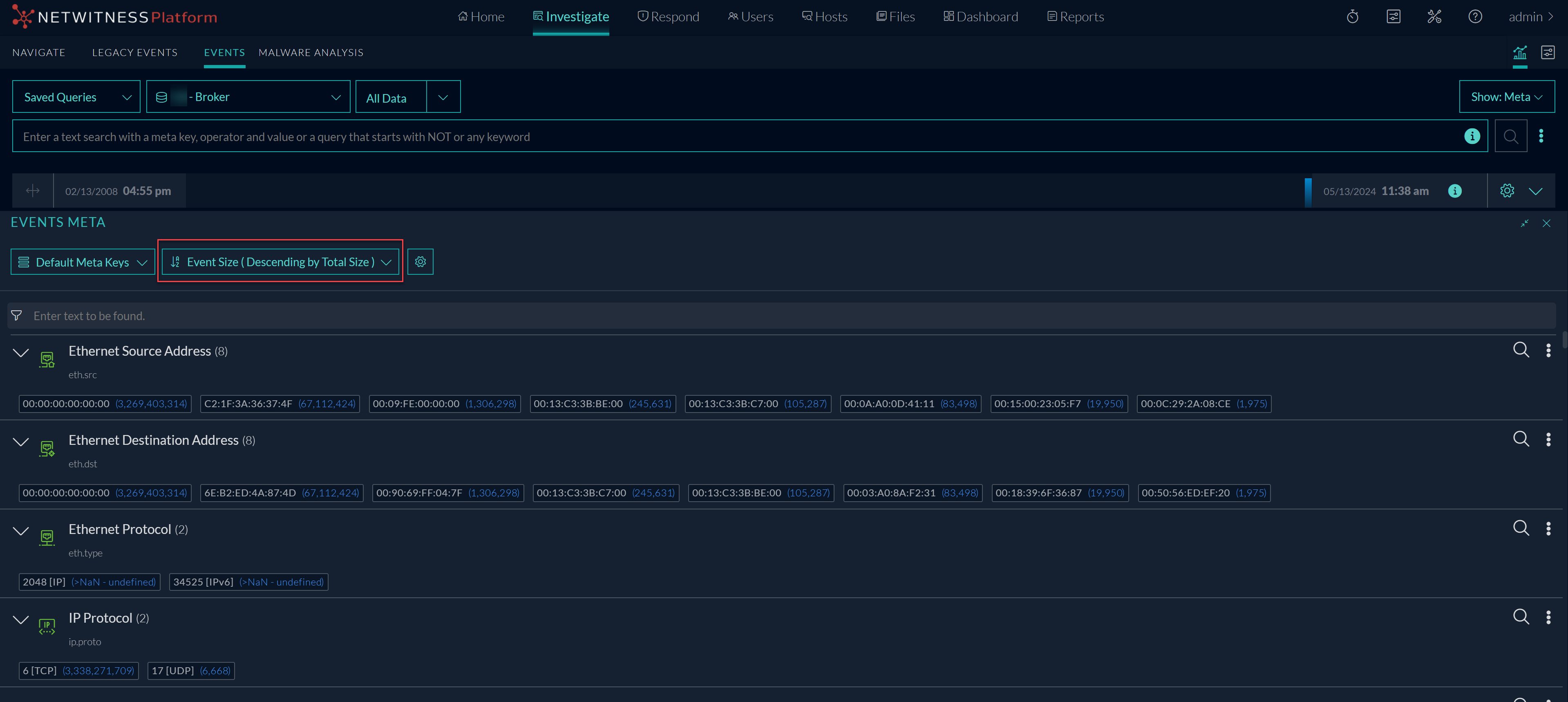This screenshot has height=702, width=1568.
Task: Click the help question mark icon
Action: click(1475, 16)
